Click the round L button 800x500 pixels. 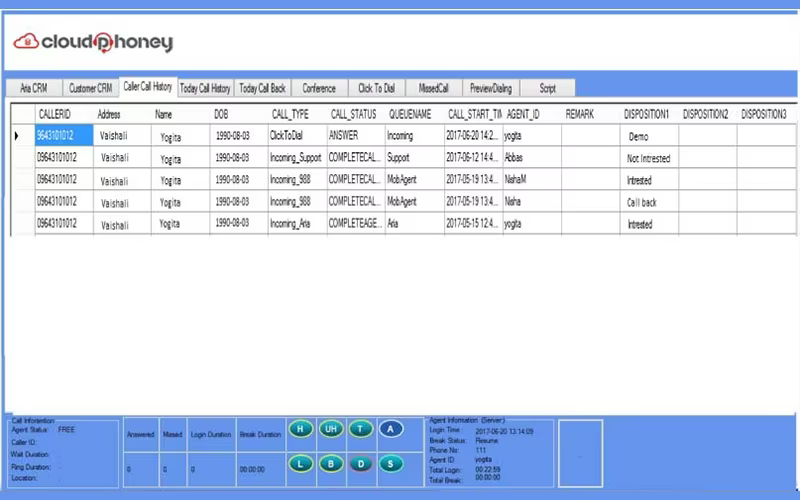coord(301,464)
